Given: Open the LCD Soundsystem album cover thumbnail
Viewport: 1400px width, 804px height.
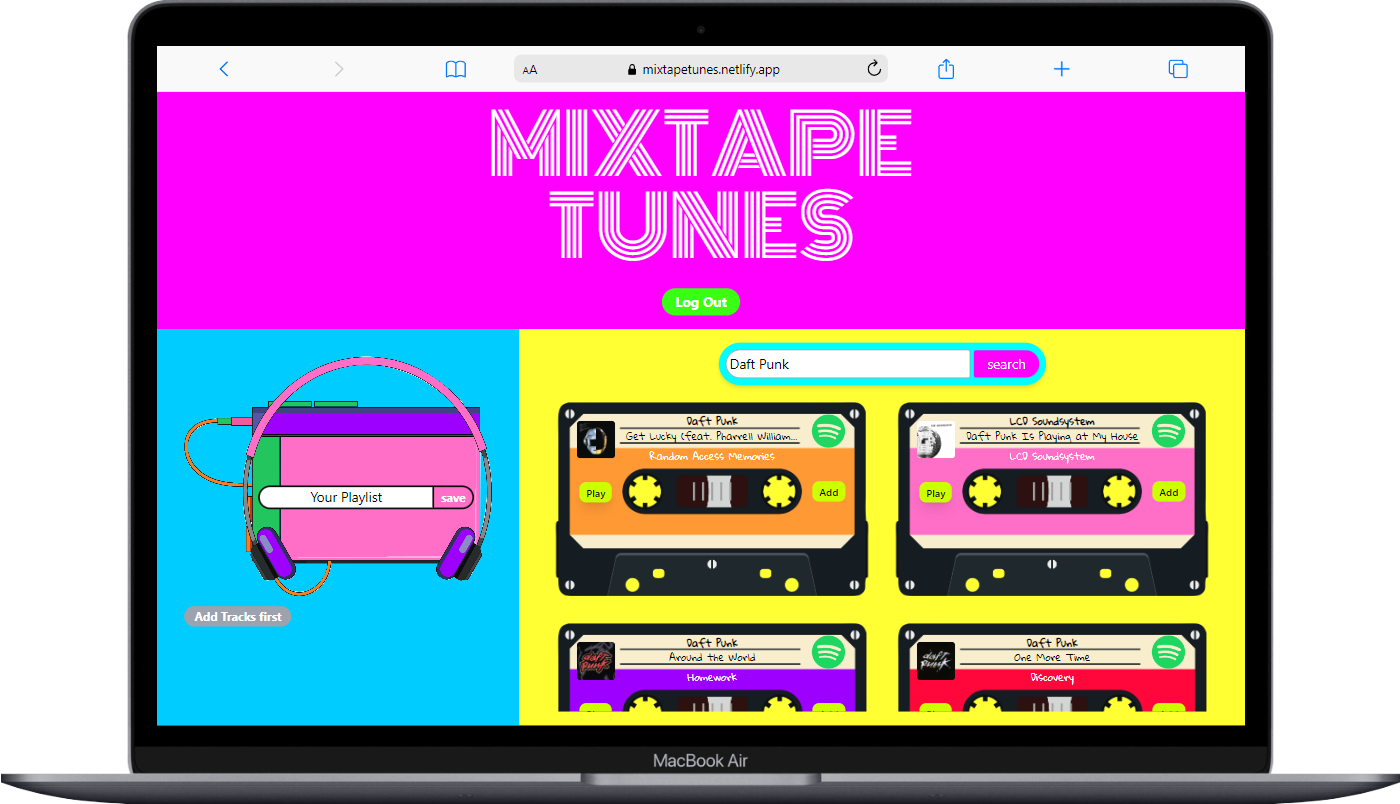Looking at the screenshot, I should point(936,439).
